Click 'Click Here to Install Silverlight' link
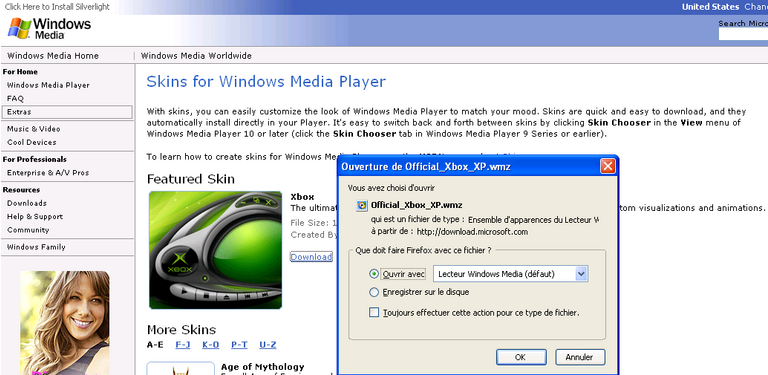Screen dimensions: 768x375 [x=57, y=7]
